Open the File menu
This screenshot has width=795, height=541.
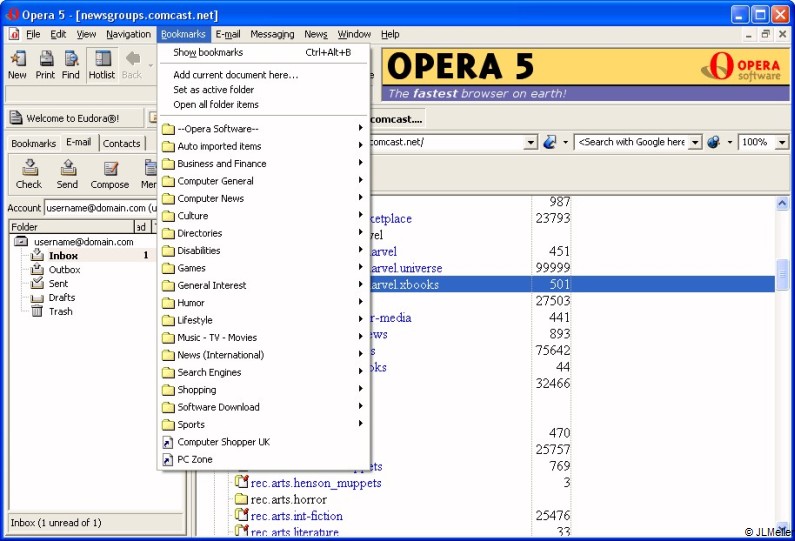coord(33,34)
